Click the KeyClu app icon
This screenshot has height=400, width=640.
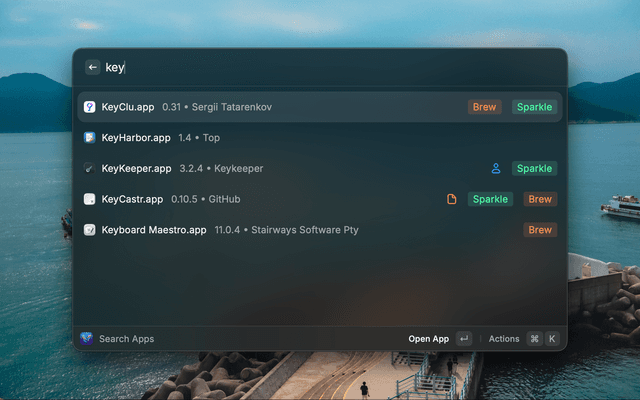[x=89, y=107]
